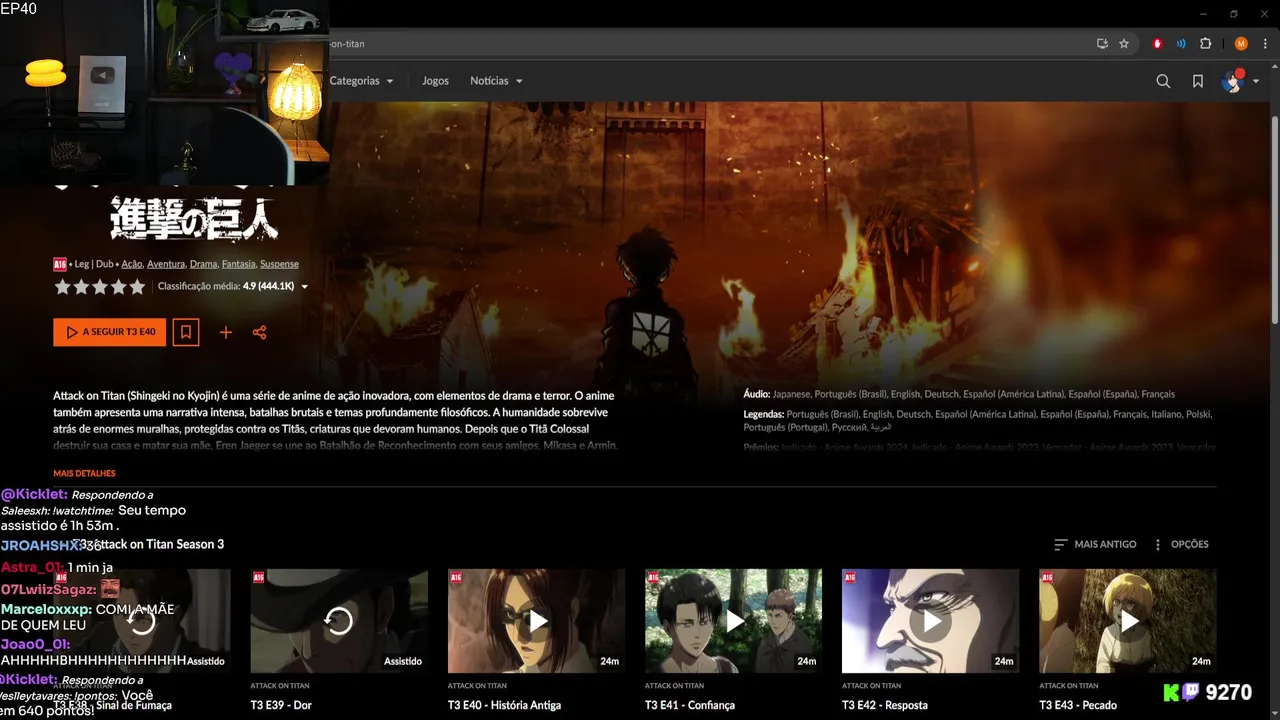Expand the profile avatar dropdown arrow
The image size is (1280, 720).
(x=1256, y=82)
